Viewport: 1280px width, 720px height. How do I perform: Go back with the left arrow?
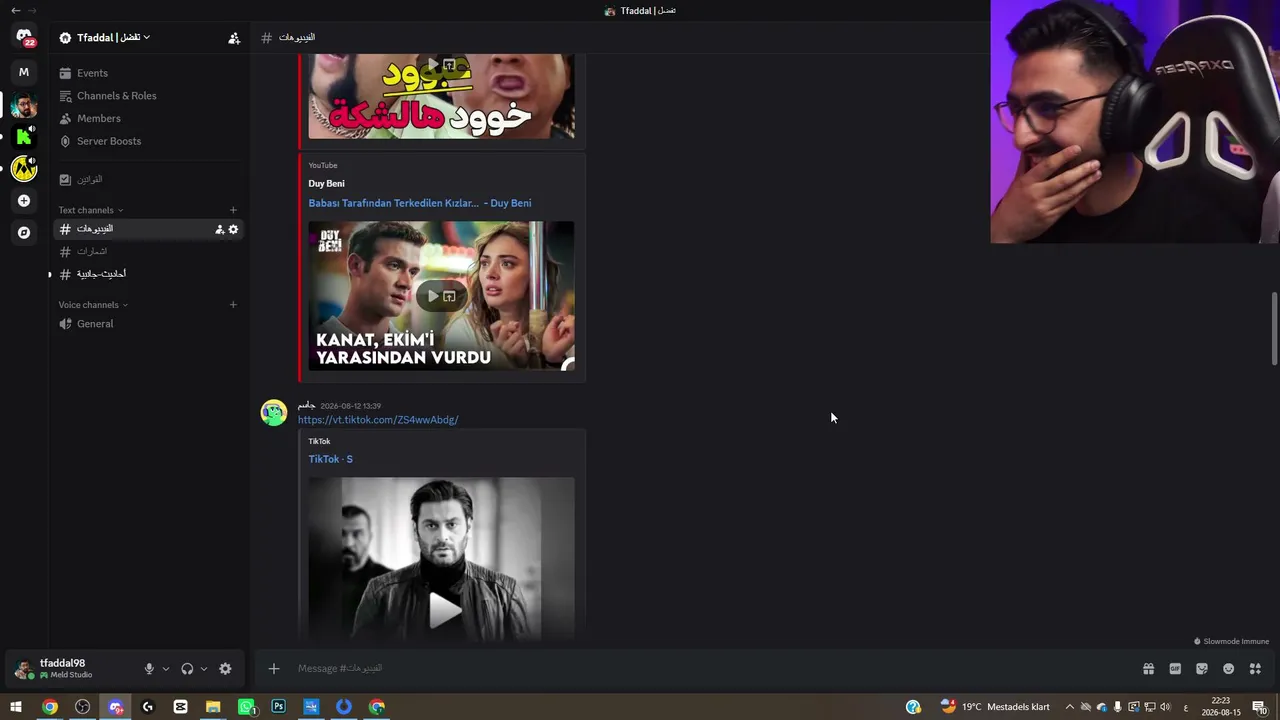[15, 10]
